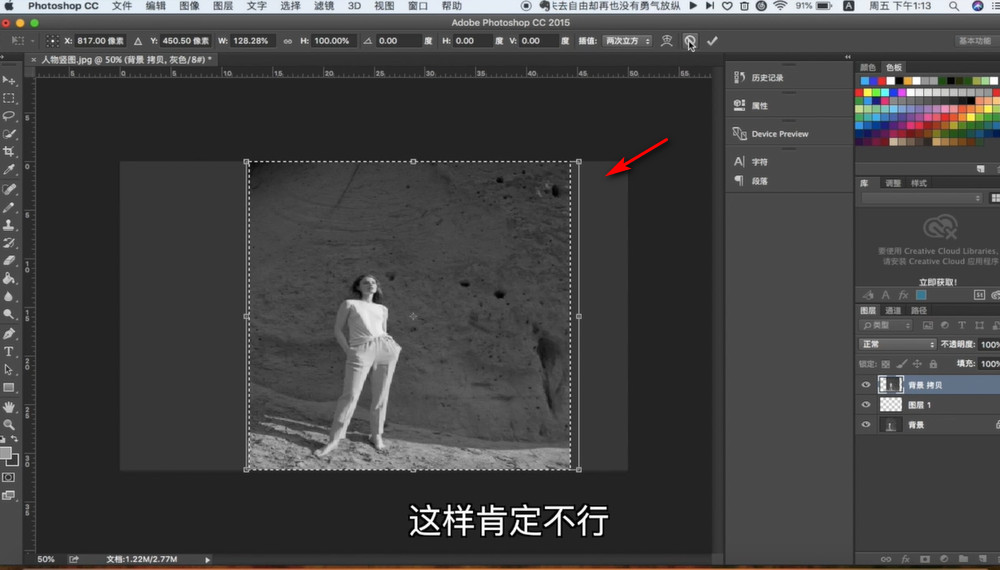Enable Quick Mask mode
The height and width of the screenshot is (570, 1000).
8,477
